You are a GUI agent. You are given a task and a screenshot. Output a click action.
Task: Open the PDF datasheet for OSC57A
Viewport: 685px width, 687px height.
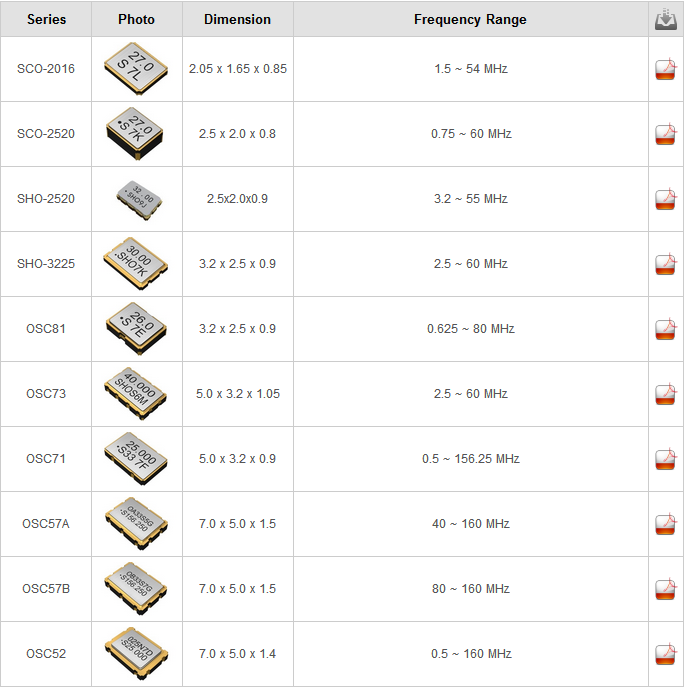(x=665, y=524)
